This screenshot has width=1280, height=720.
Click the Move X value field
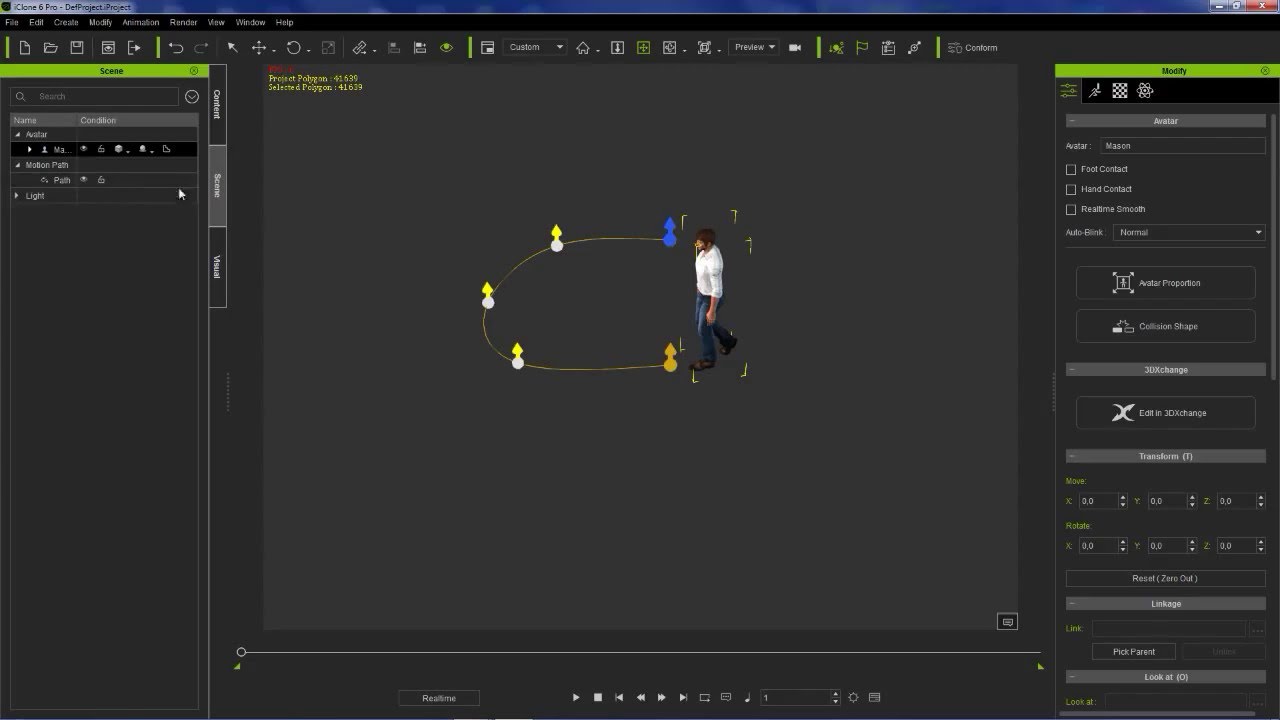coord(1097,501)
